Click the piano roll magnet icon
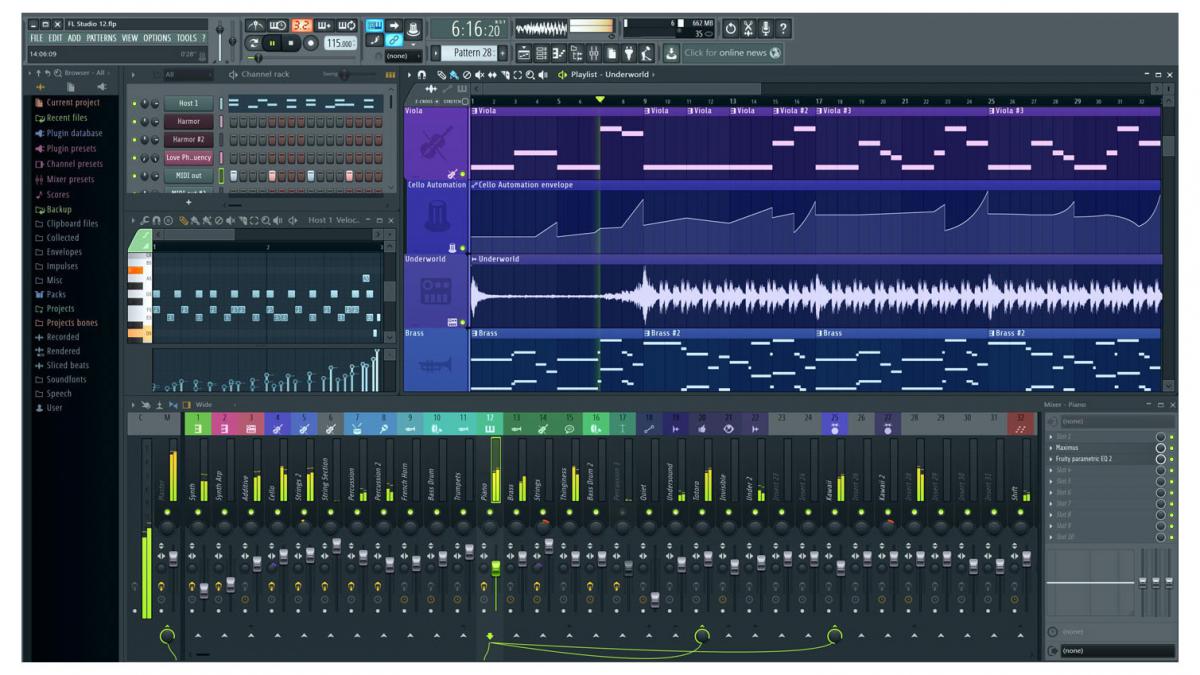This screenshot has height=675, width=1200. click(156, 219)
